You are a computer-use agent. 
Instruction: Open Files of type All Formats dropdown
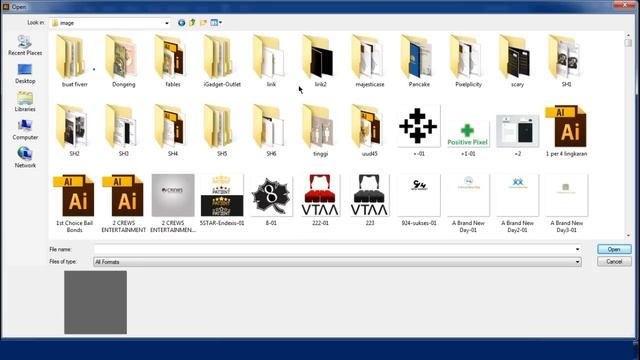click(x=337, y=262)
